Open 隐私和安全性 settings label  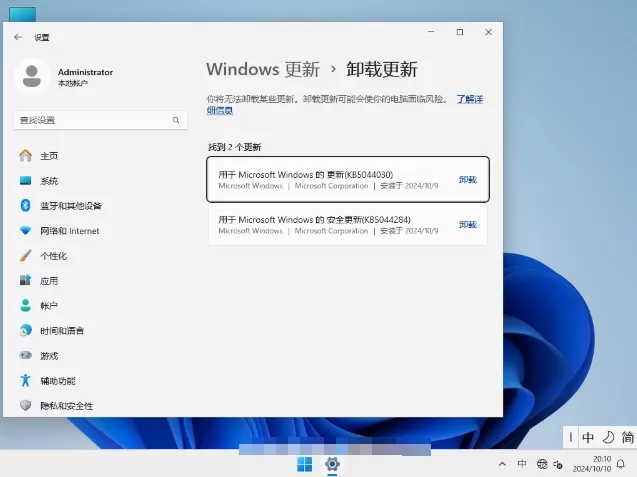(66, 406)
